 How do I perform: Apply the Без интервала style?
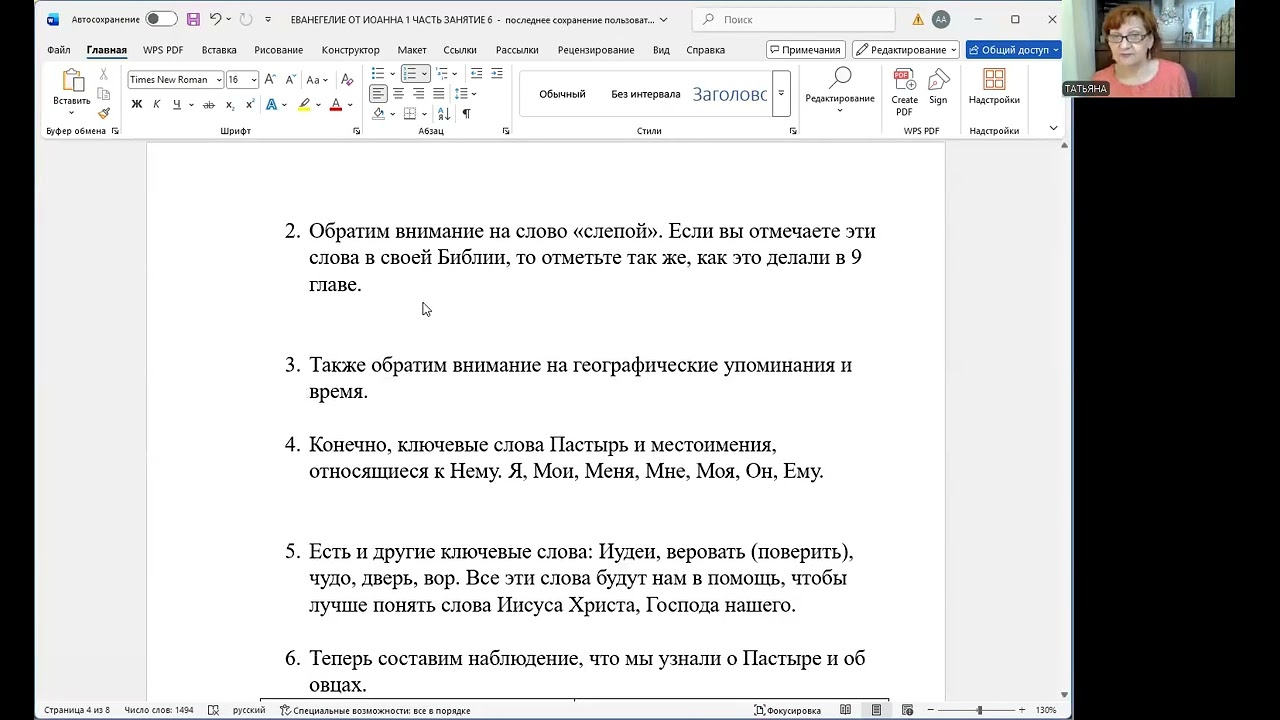pos(645,94)
